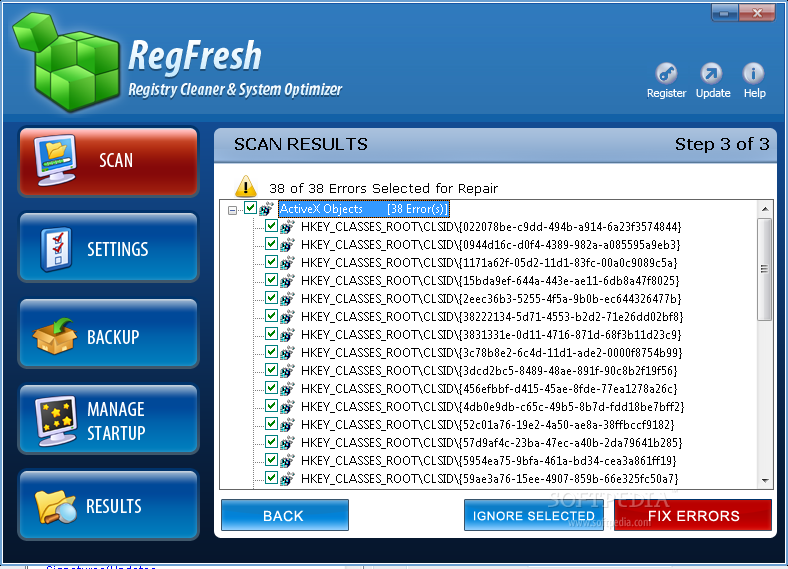Image resolution: width=788 pixels, height=569 pixels.
Task: Open the Help info icon
Action: [x=753, y=74]
